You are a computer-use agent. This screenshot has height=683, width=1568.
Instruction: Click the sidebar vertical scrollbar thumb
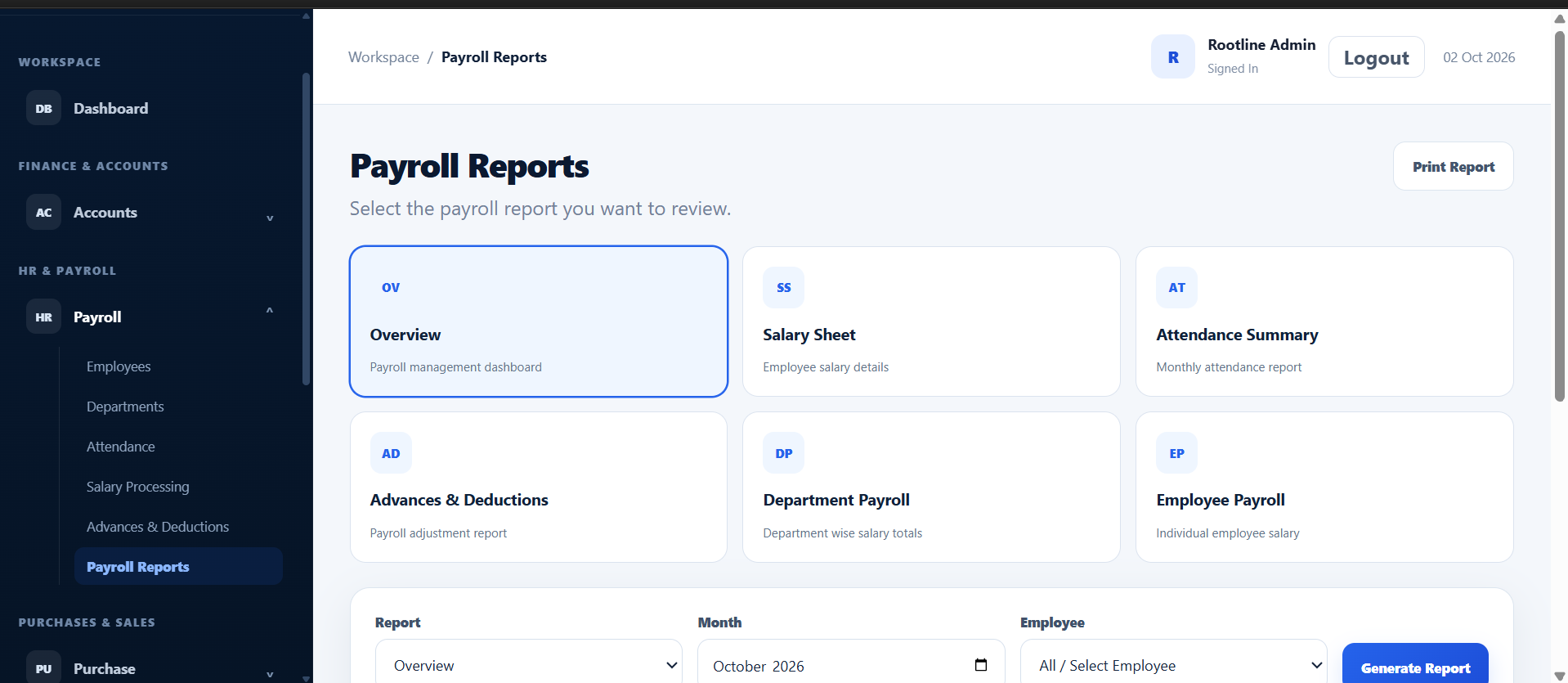click(x=306, y=229)
